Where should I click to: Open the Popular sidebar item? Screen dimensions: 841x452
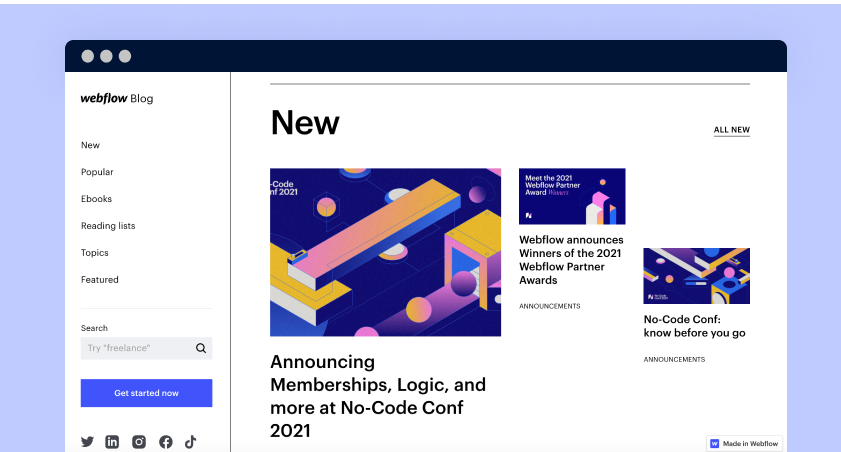pyautogui.click(x=97, y=172)
